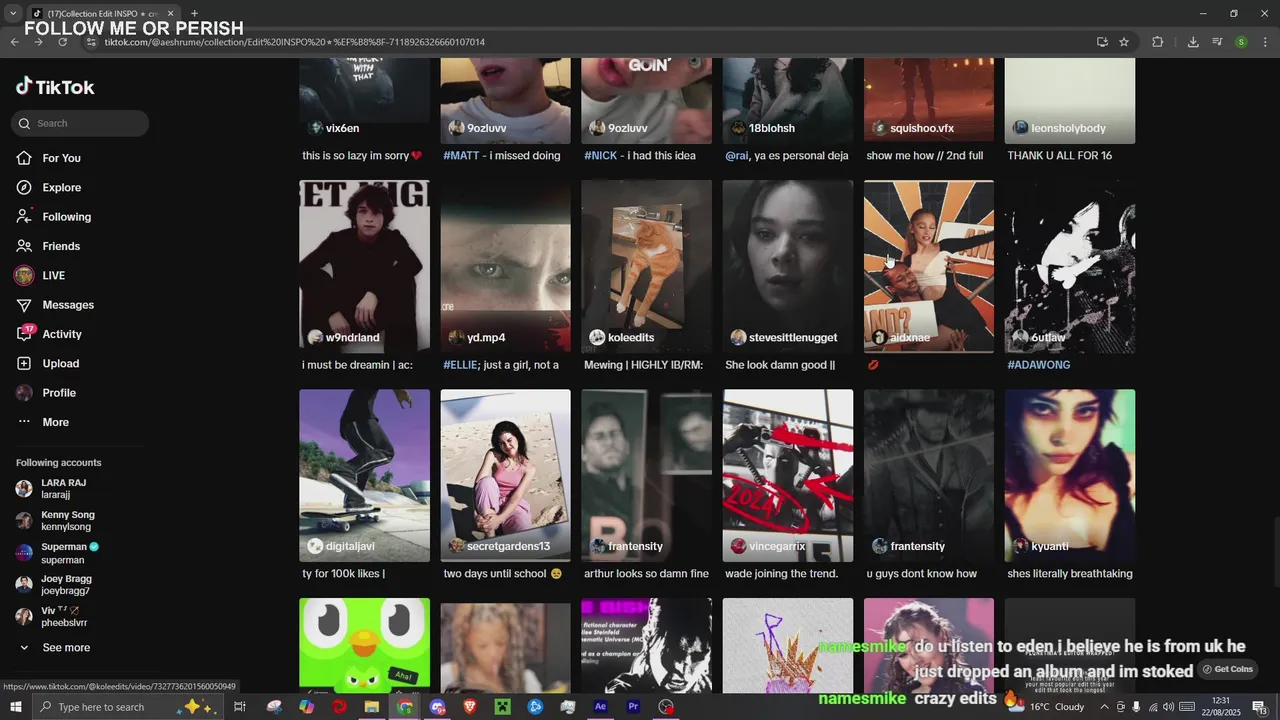
Task: Open 6utlaw's video thumbnail
Action: (x=1070, y=266)
